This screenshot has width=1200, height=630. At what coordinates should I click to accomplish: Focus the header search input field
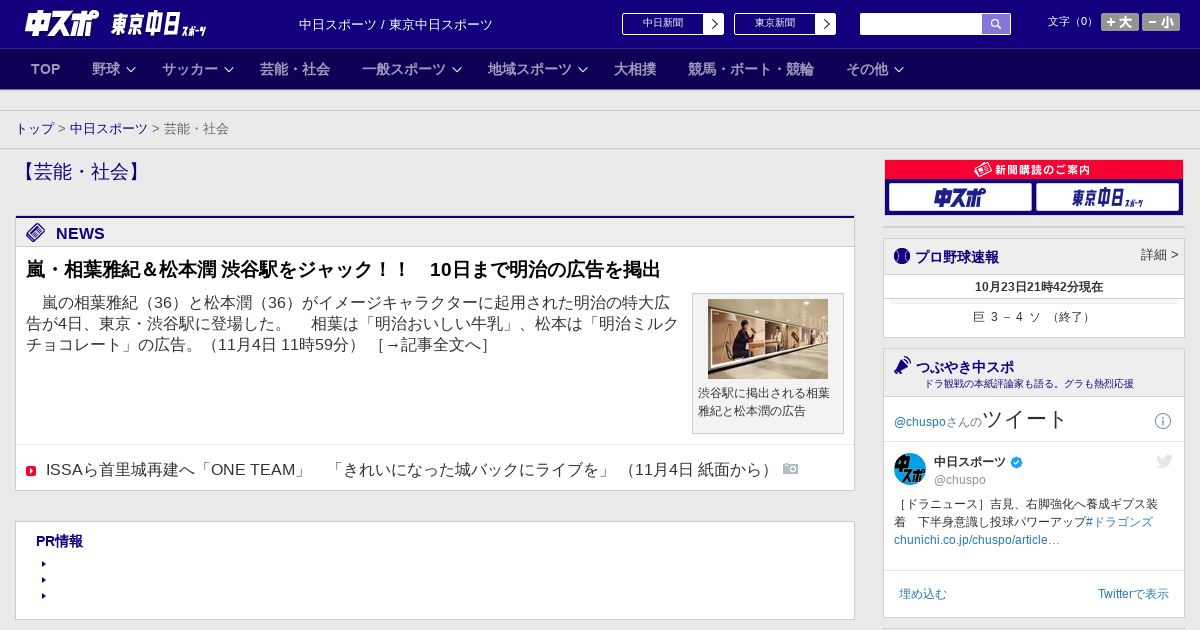click(x=921, y=24)
